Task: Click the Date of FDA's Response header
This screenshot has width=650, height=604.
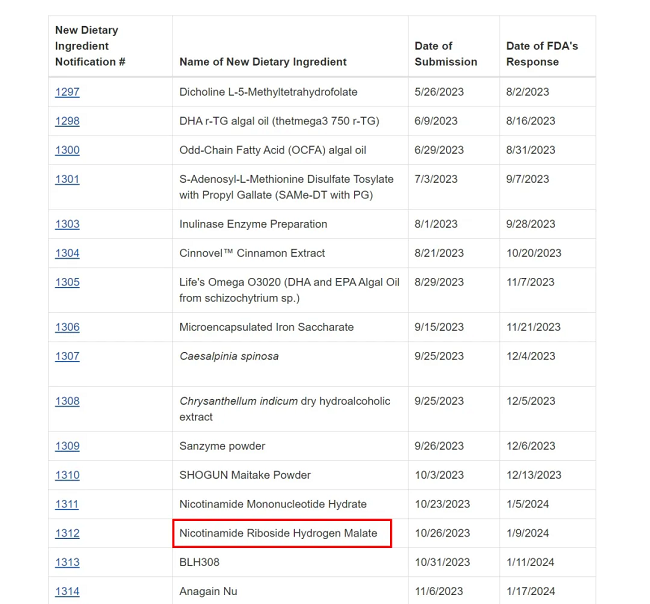Action: pos(542,54)
